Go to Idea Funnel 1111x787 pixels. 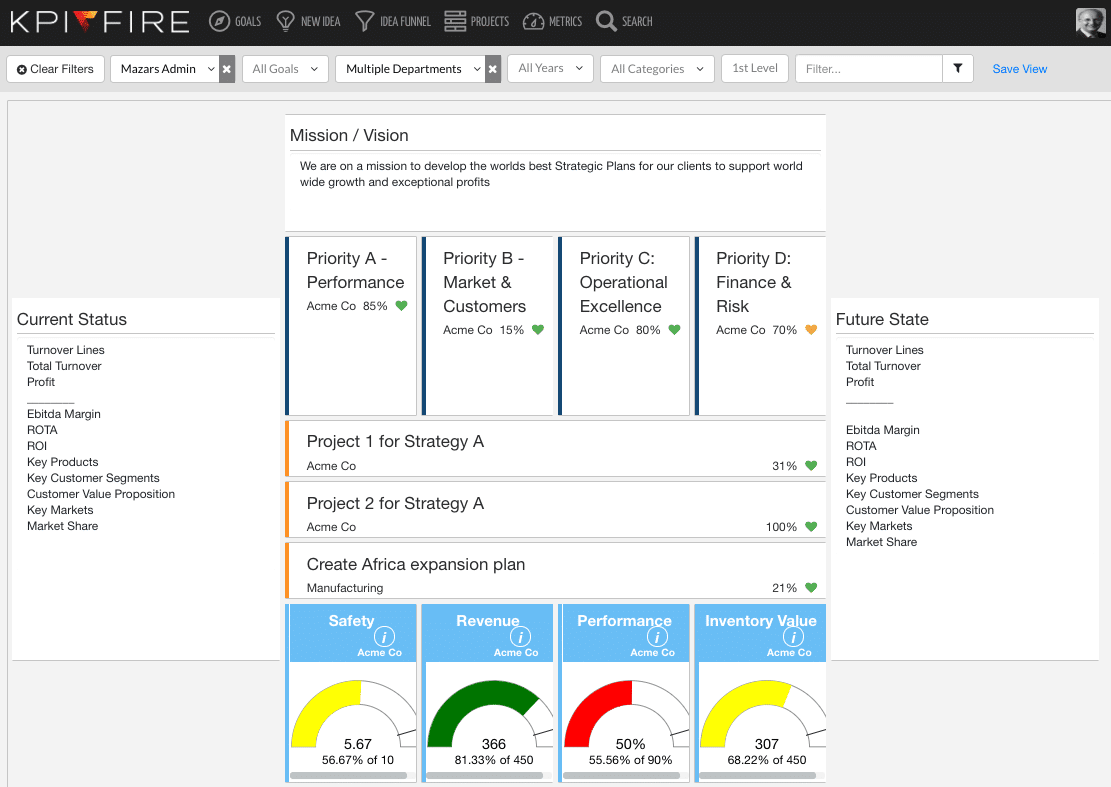click(405, 22)
